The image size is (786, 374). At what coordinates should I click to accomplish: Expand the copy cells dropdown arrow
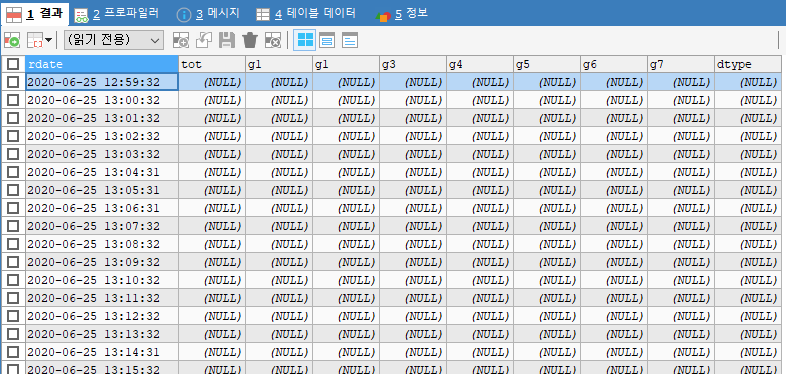click(49, 40)
